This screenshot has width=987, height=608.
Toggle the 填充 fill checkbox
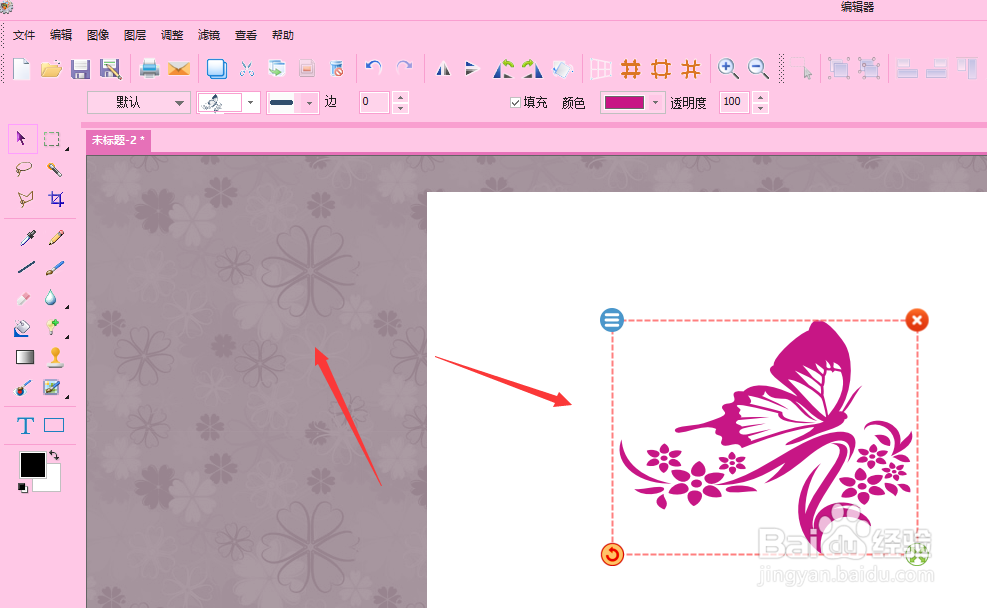pyautogui.click(x=515, y=103)
